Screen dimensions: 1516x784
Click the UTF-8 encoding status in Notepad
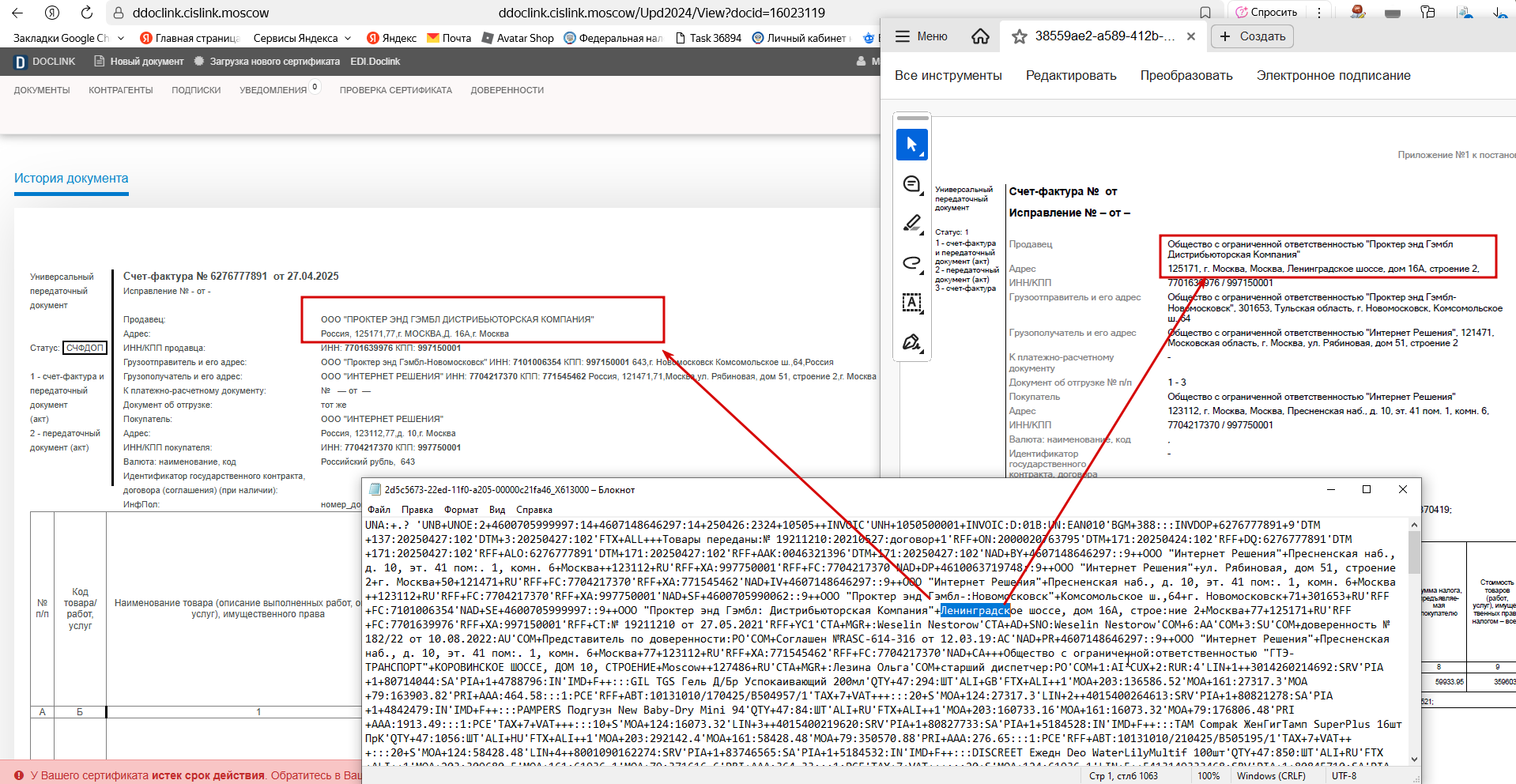tap(1344, 776)
